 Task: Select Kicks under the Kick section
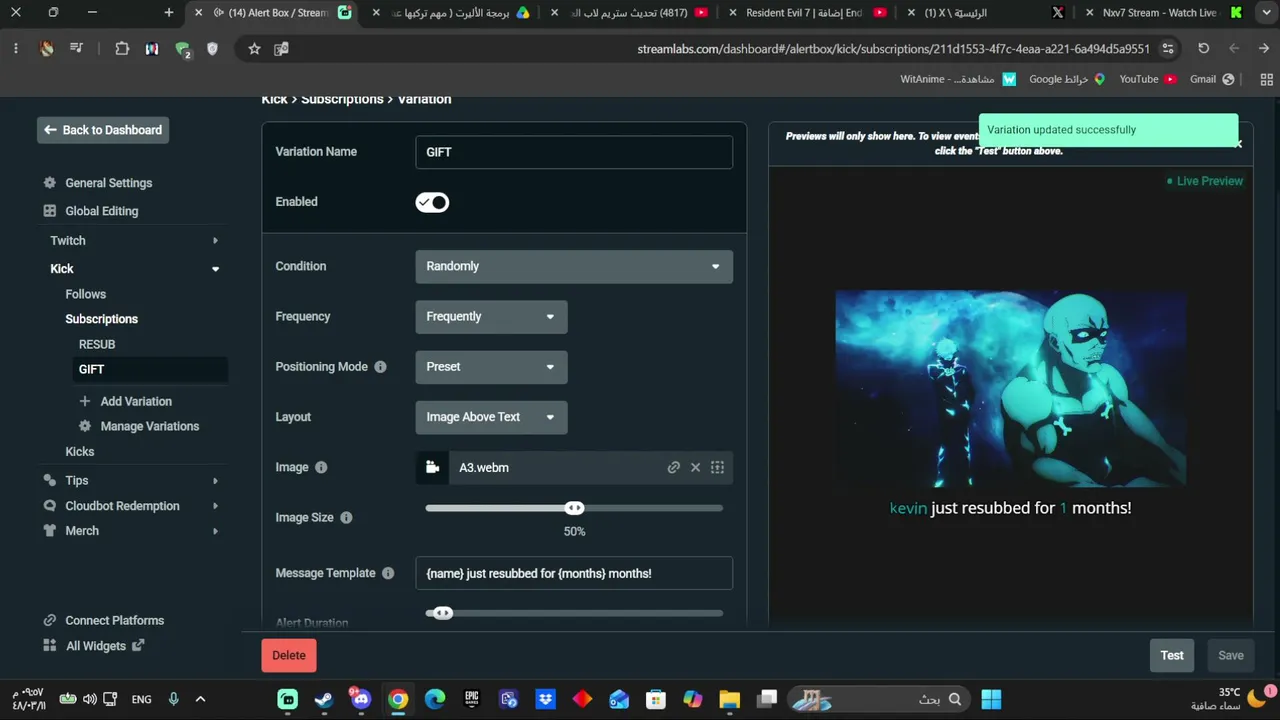point(80,452)
